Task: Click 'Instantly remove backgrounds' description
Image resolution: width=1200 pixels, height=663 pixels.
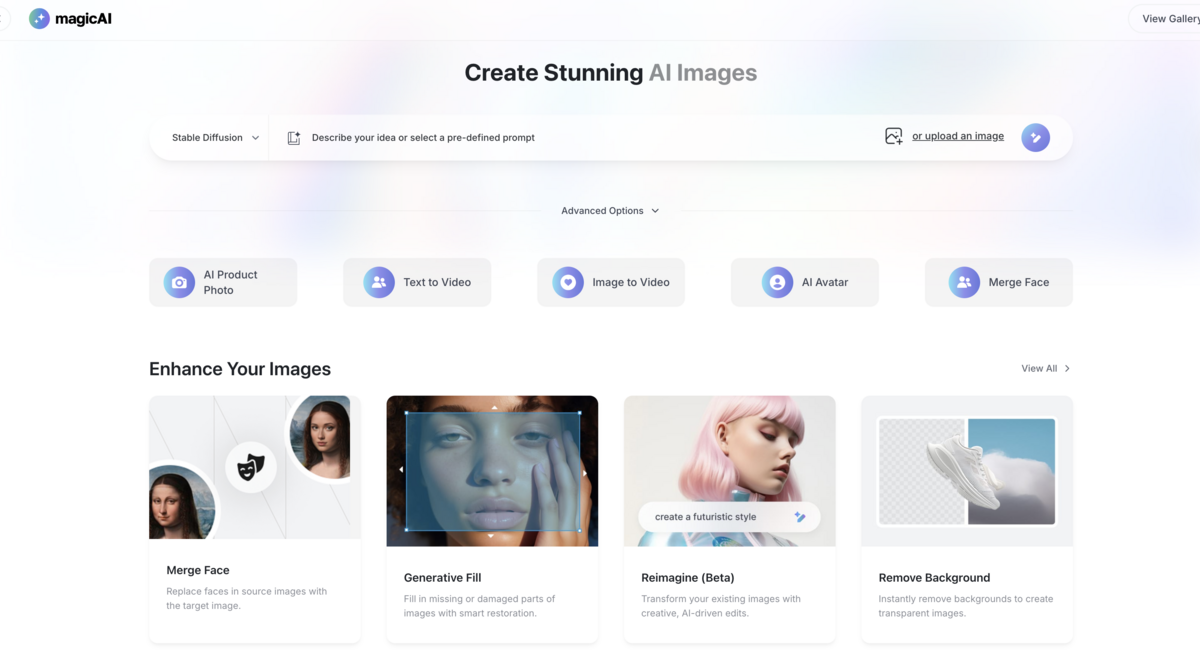Action: click(x=966, y=606)
